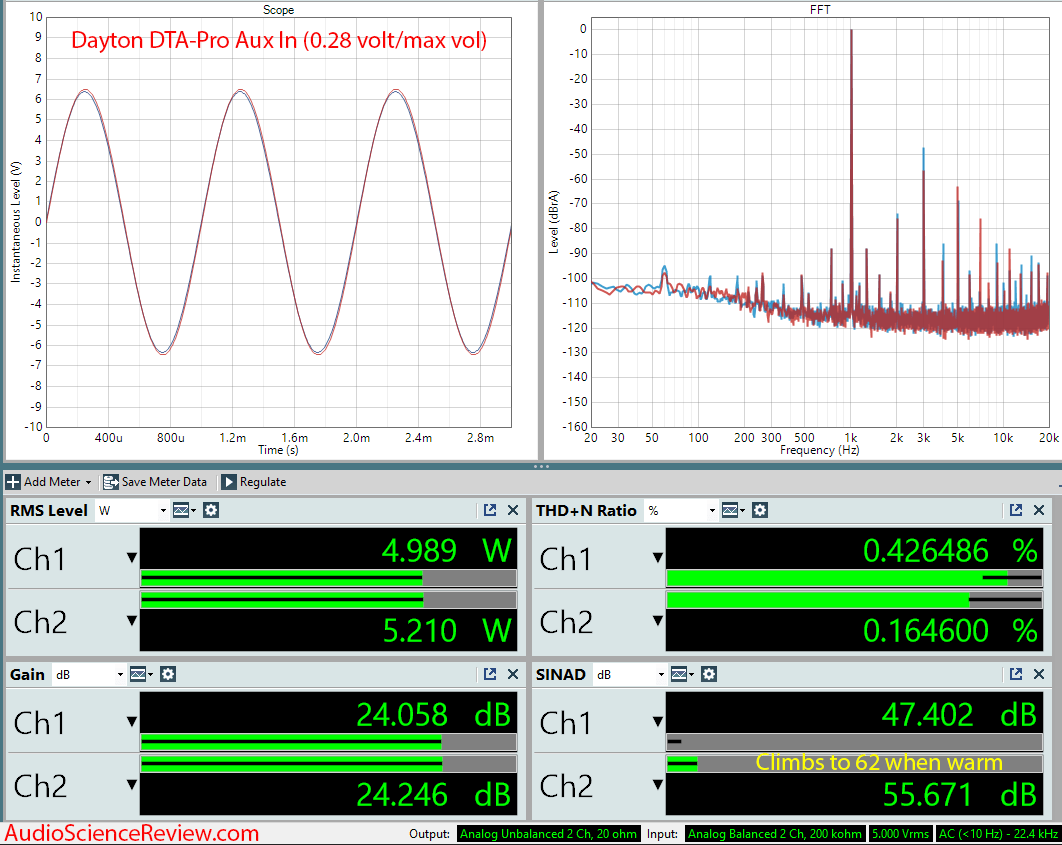Click THD+N Ratio Ch2 bar graph

click(x=854, y=600)
